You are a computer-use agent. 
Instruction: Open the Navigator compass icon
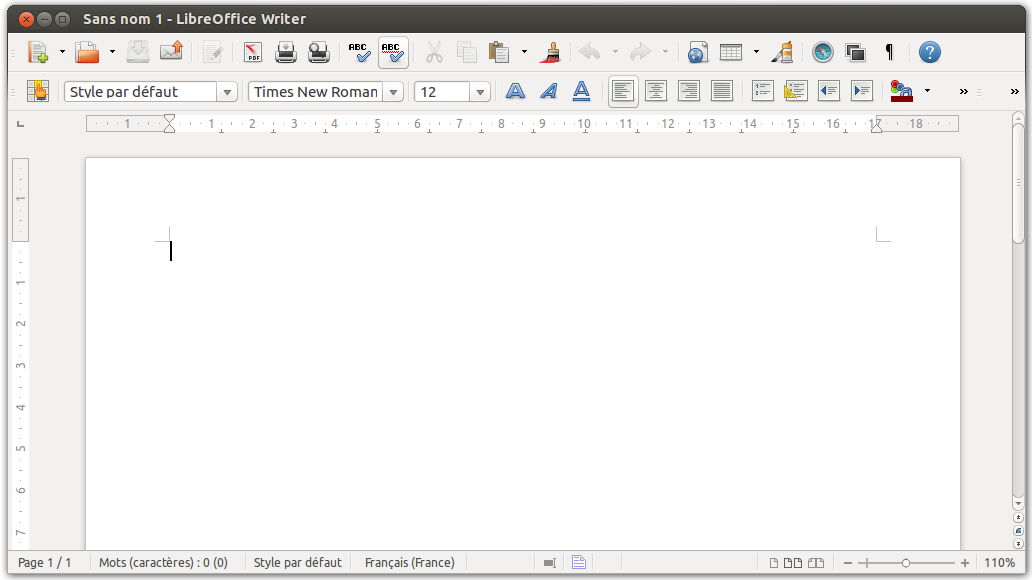point(823,52)
